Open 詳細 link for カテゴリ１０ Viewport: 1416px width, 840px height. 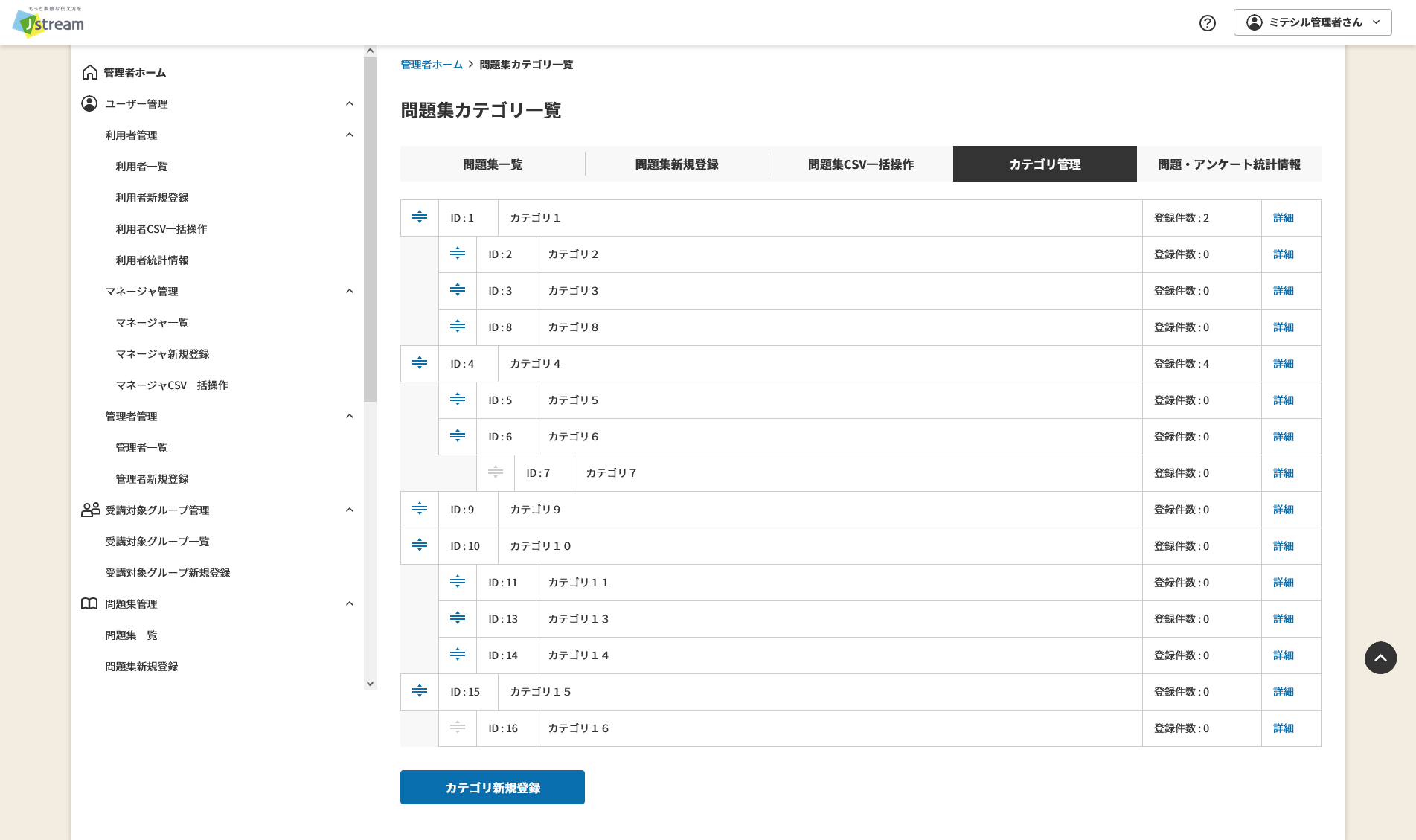[1284, 546]
